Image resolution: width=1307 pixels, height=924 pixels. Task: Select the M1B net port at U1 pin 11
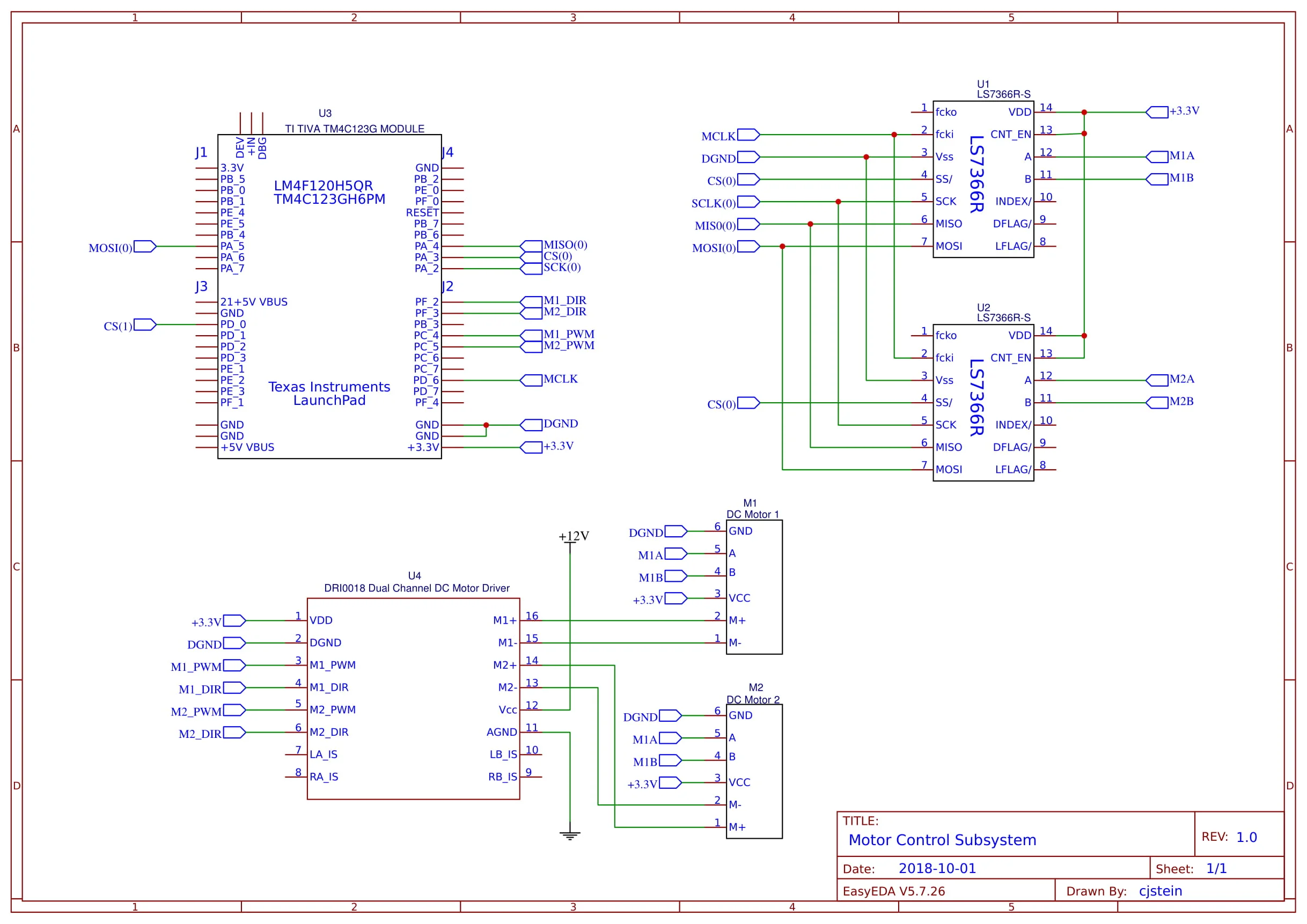(1170, 179)
